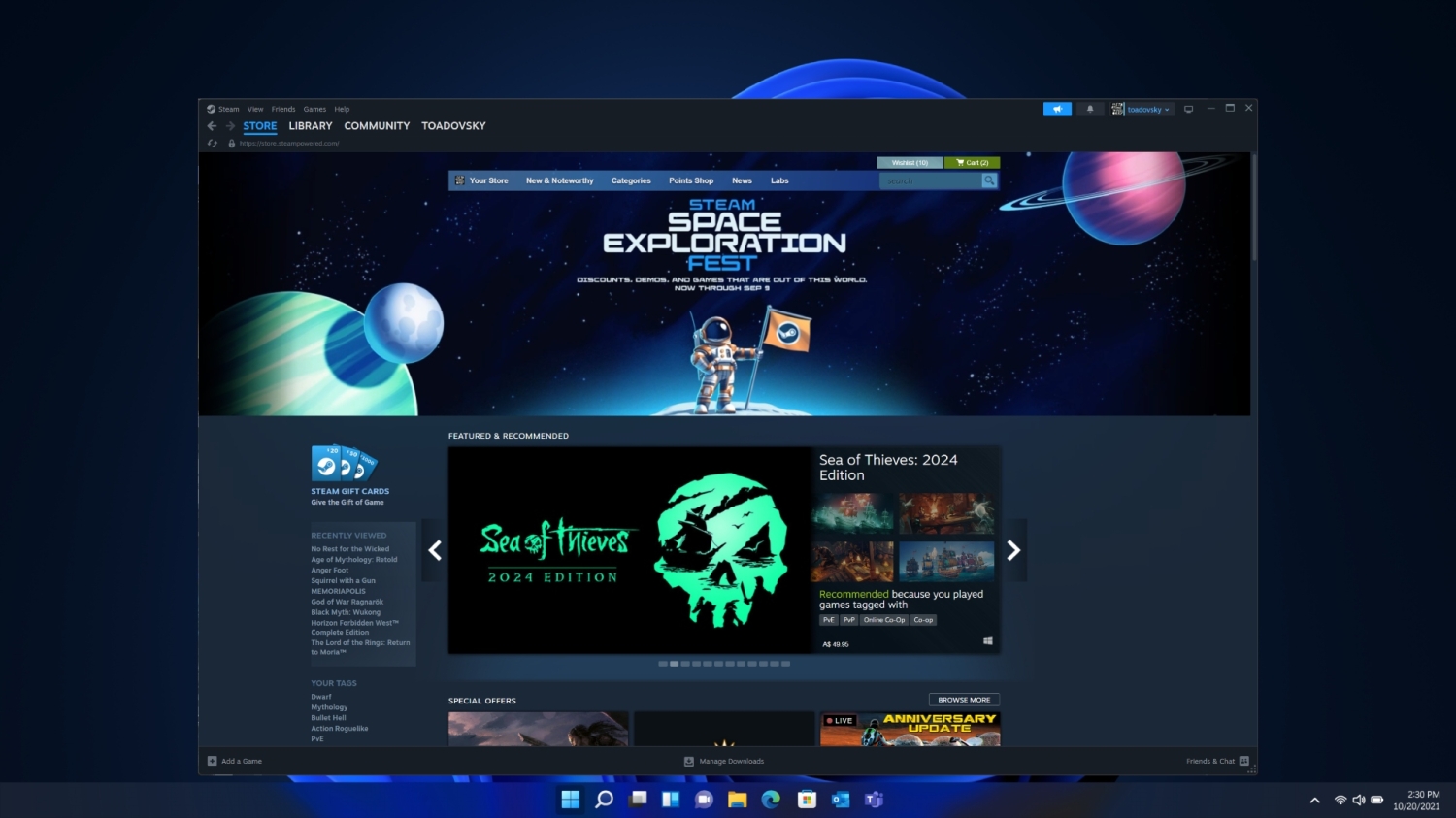Open Points Shop from the store navbar
The height and width of the screenshot is (818, 1456).
click(690, 180)
